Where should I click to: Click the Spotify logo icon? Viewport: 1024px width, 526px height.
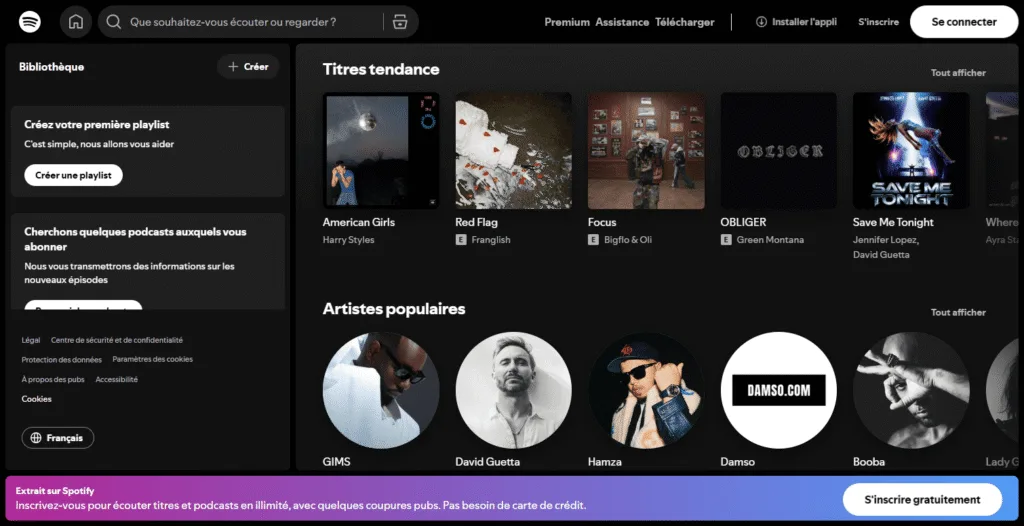pyautogui.click(x=30, y=22)
